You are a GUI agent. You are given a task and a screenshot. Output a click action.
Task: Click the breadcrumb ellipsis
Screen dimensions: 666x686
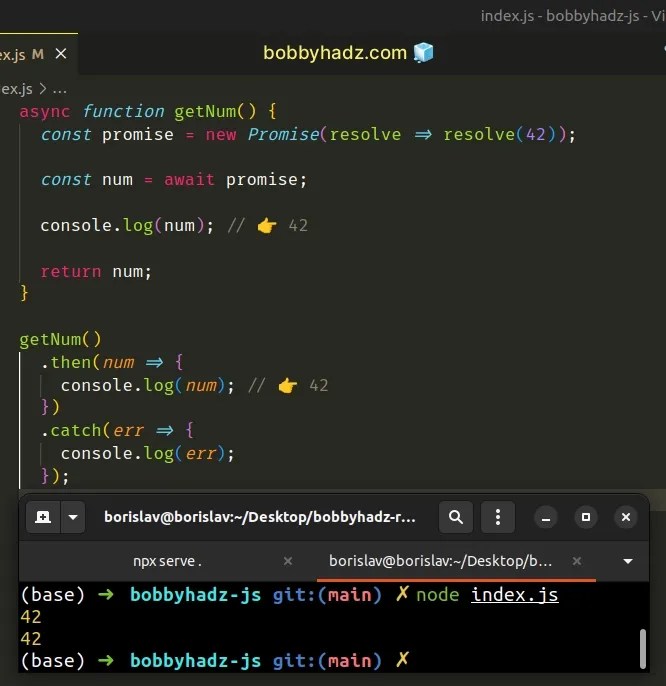pyautogui.click(x=60, y=90)
